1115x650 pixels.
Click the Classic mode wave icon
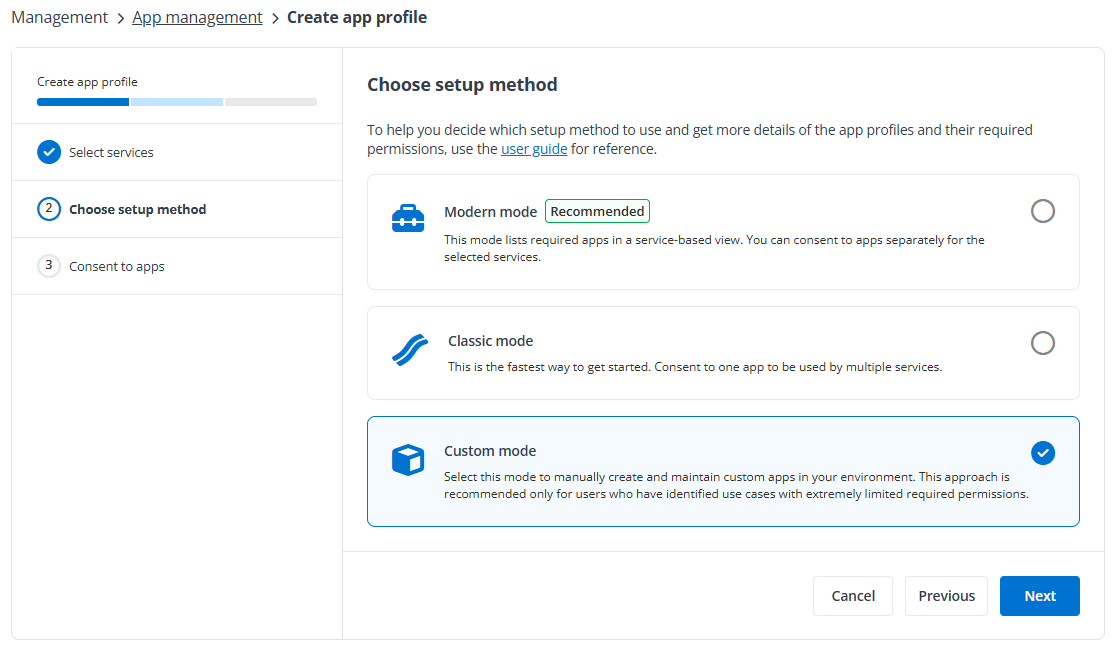tap(409, 351)
